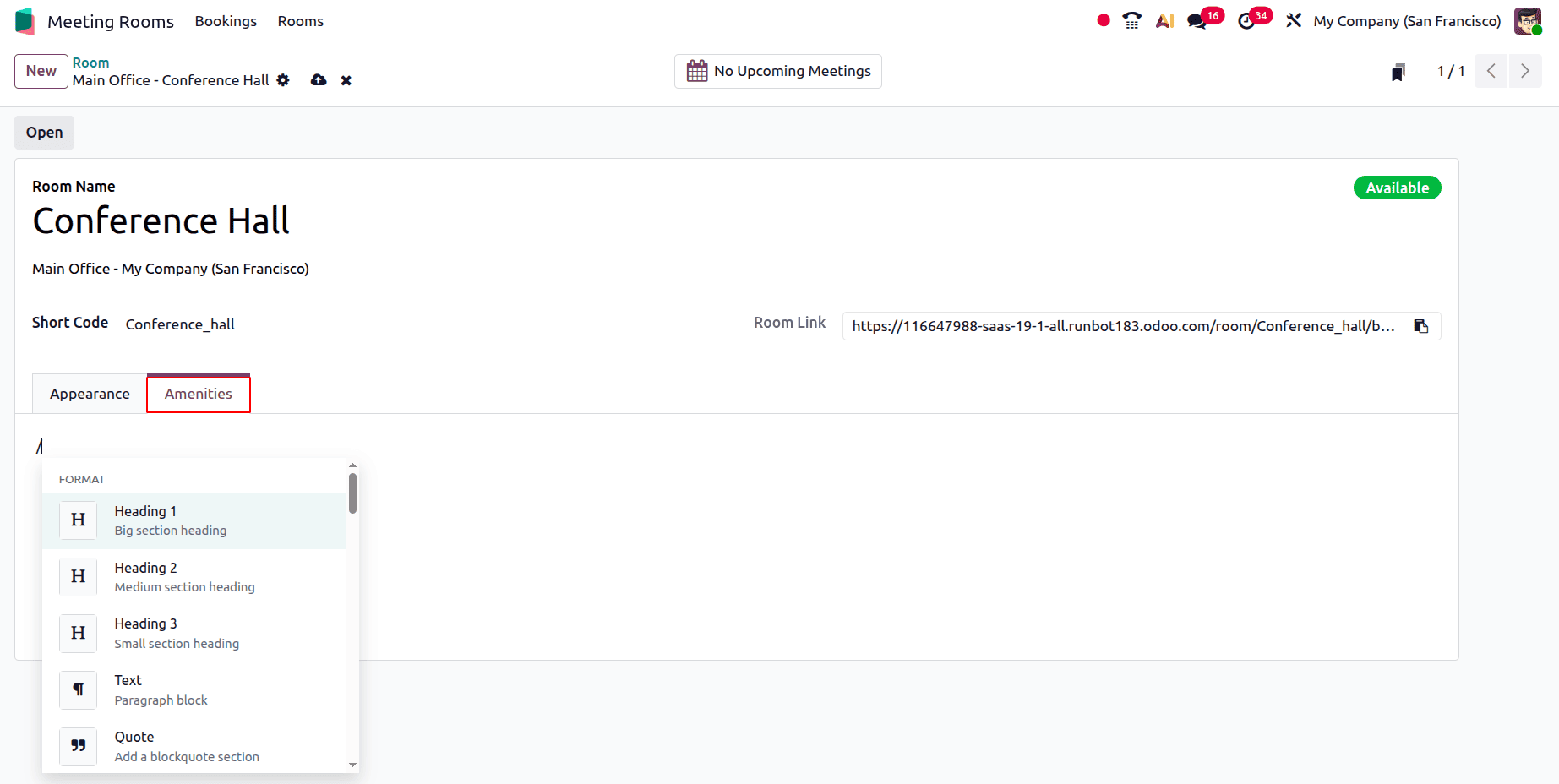Screen dimensions: 1559x784
Task: Click the slash in the Amenities editor
Action: click(40, 445)
